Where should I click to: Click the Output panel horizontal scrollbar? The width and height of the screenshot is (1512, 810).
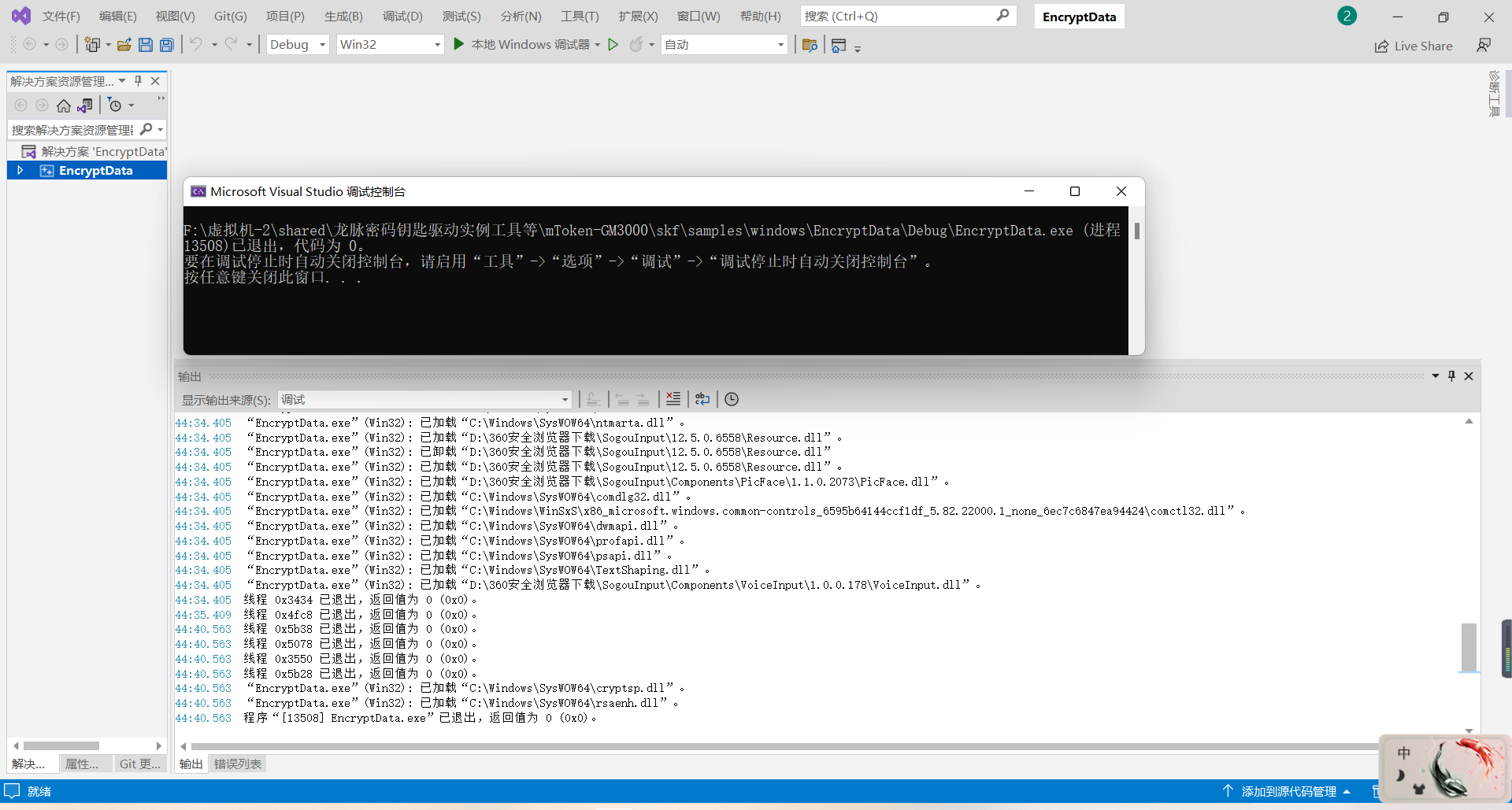click(x=784, y=746)
